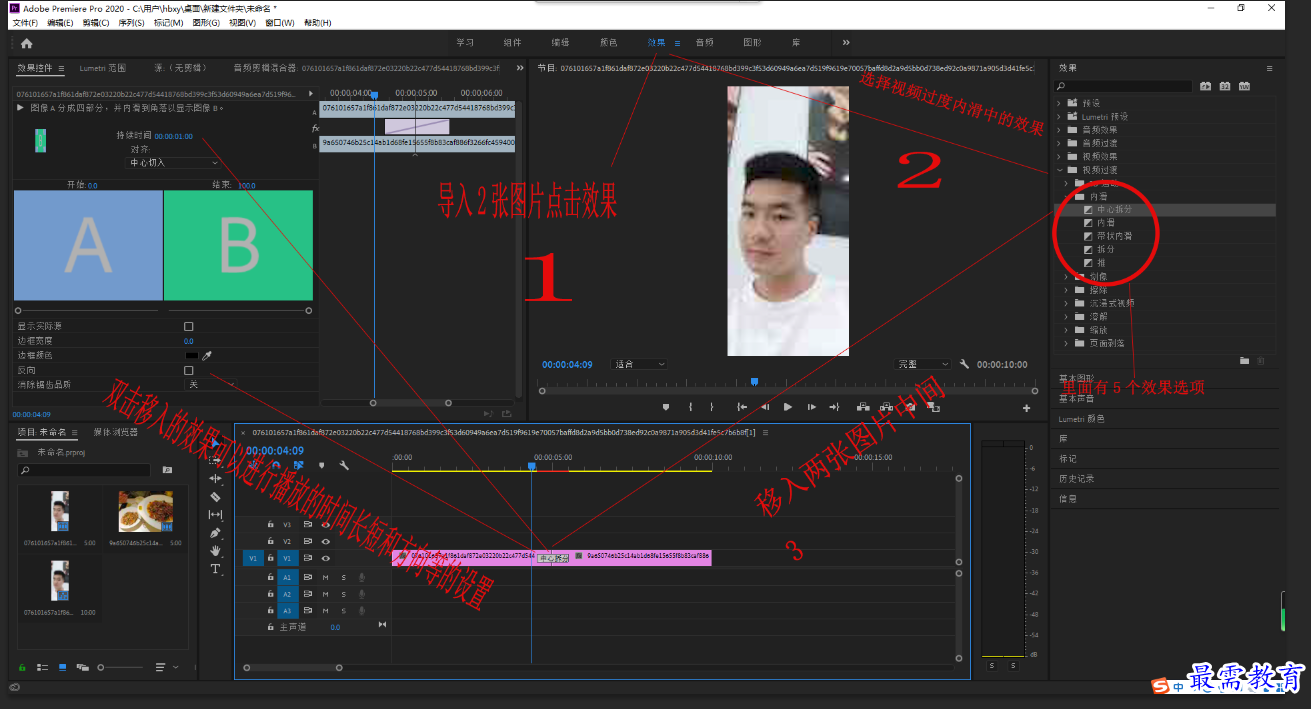This screenshot has height=709, width=1311.
Task: Expand the 预设 folder in Effects
Action: [x=1059, y=103]
